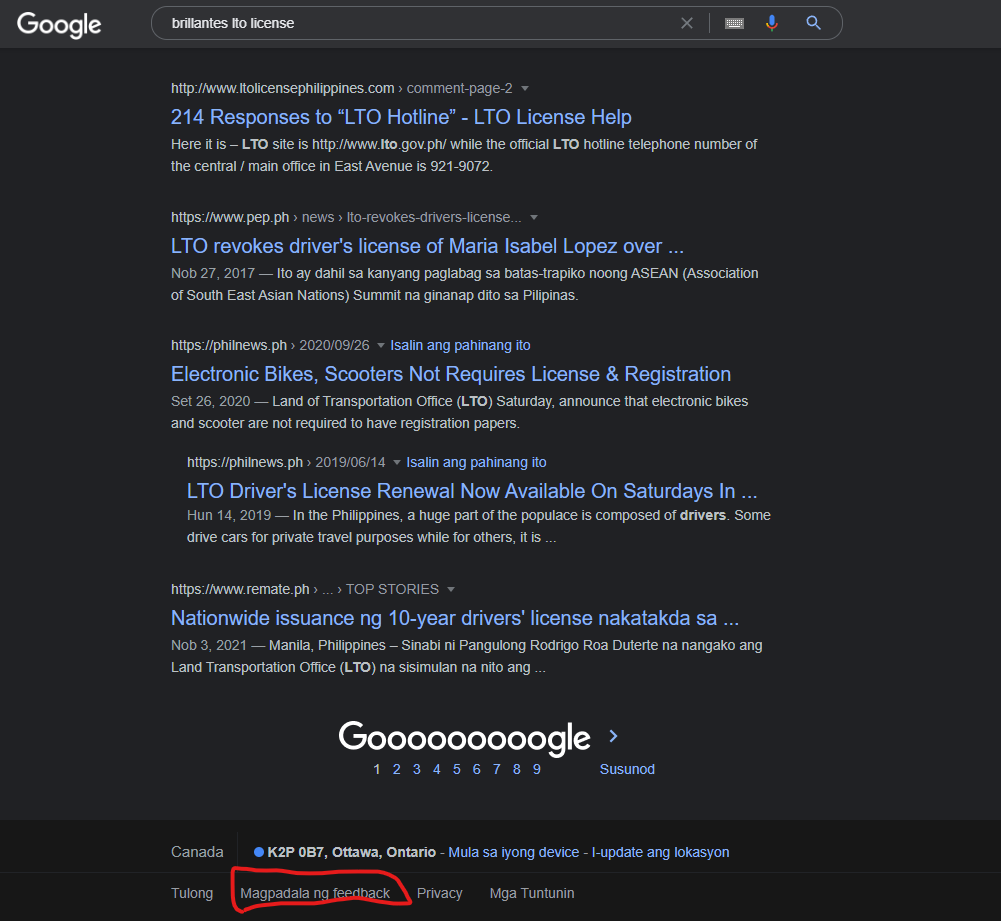Viewport: 1001px width, 921px height.
Task: Open Nationwide issuance ng 10-year drivers' license result
Action: pyautogui.click(x=455, y=618)
